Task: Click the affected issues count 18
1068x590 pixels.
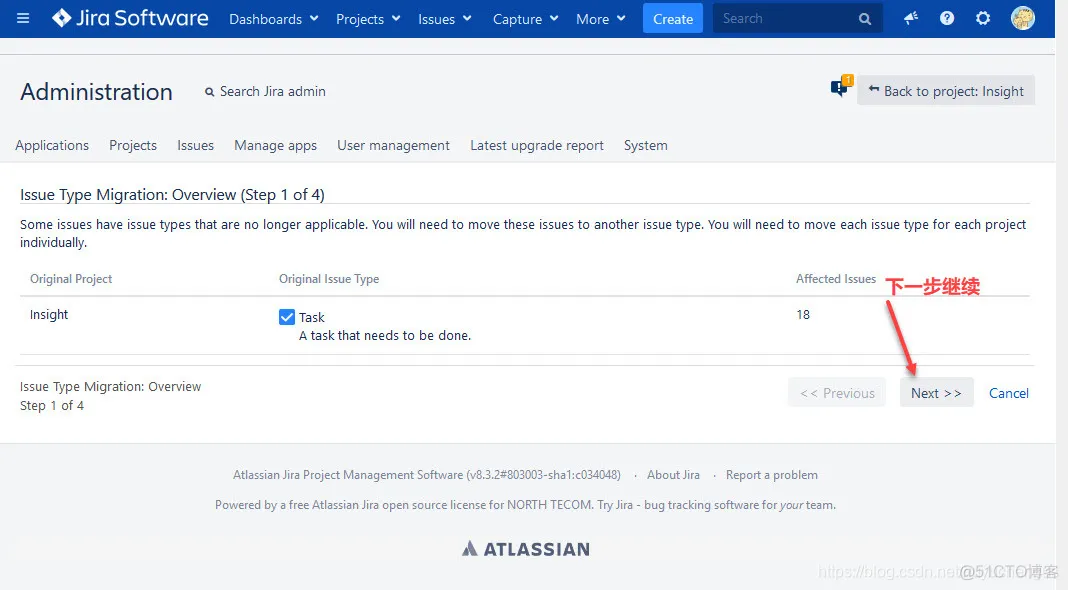Action: [803, 315]
